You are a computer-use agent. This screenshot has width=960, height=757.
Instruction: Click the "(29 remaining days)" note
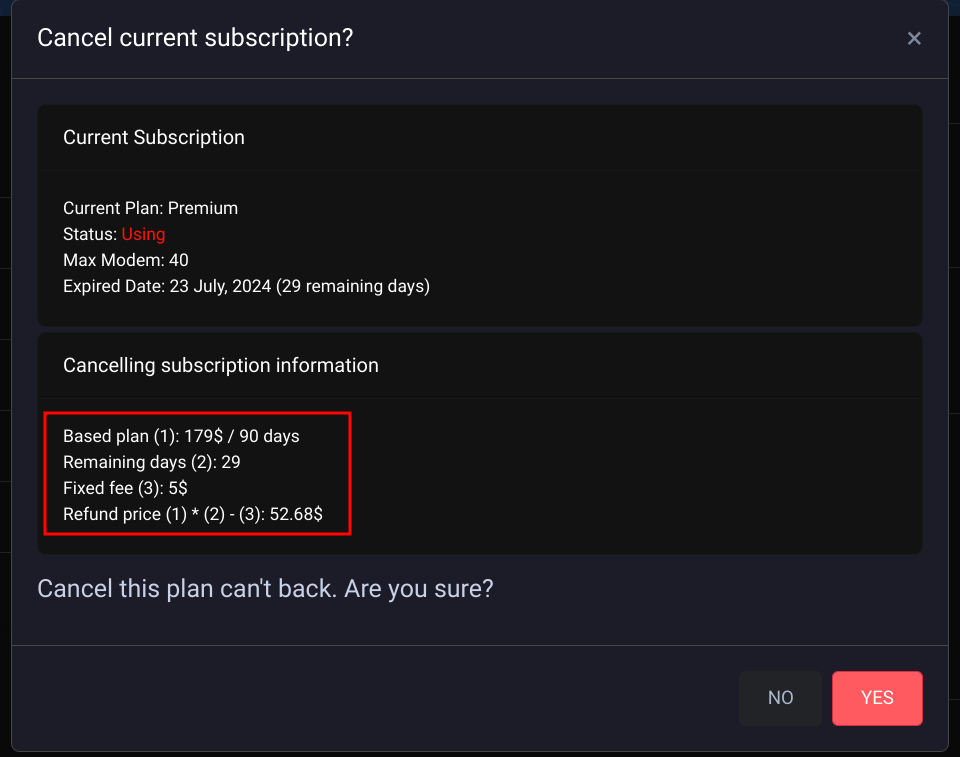click(367, 286)
